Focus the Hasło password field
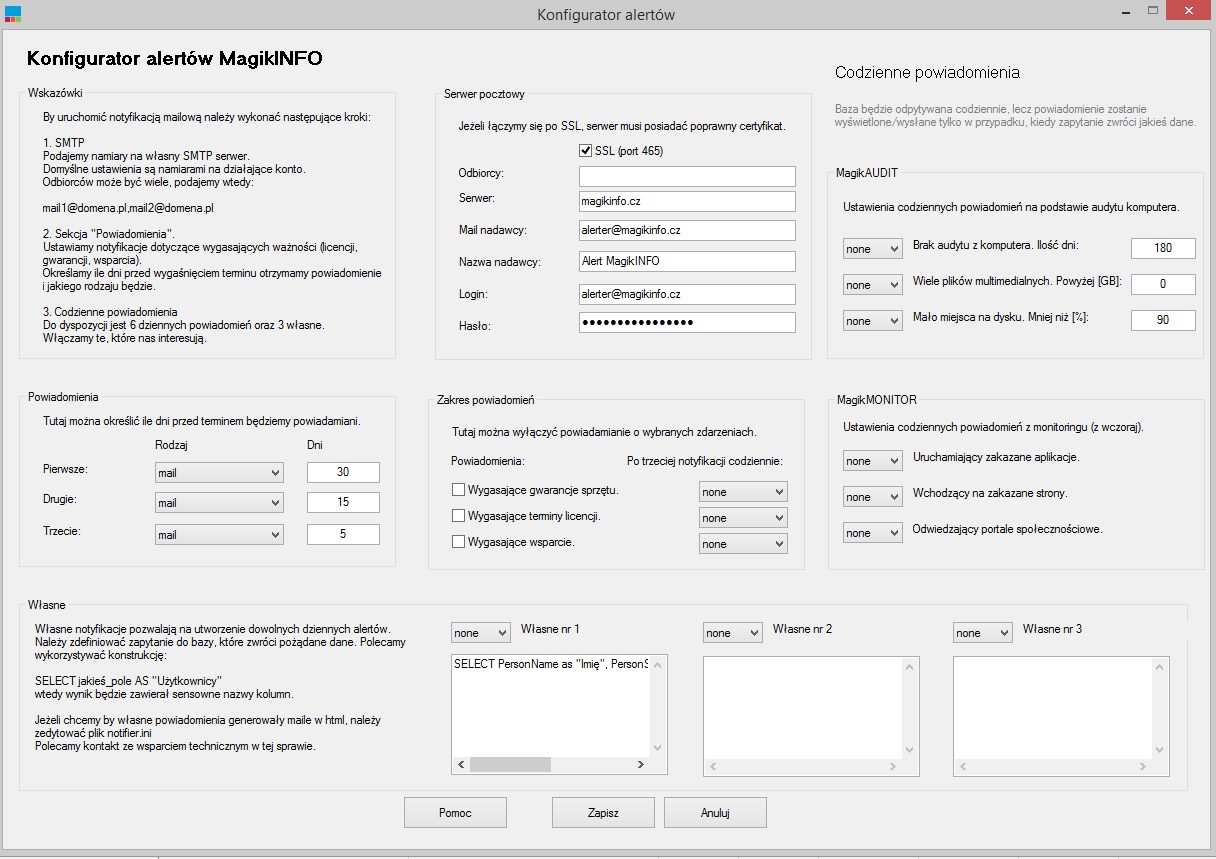Image resolution: width=1216 pixels, height=859 pixels. click(x=687, y=323)
